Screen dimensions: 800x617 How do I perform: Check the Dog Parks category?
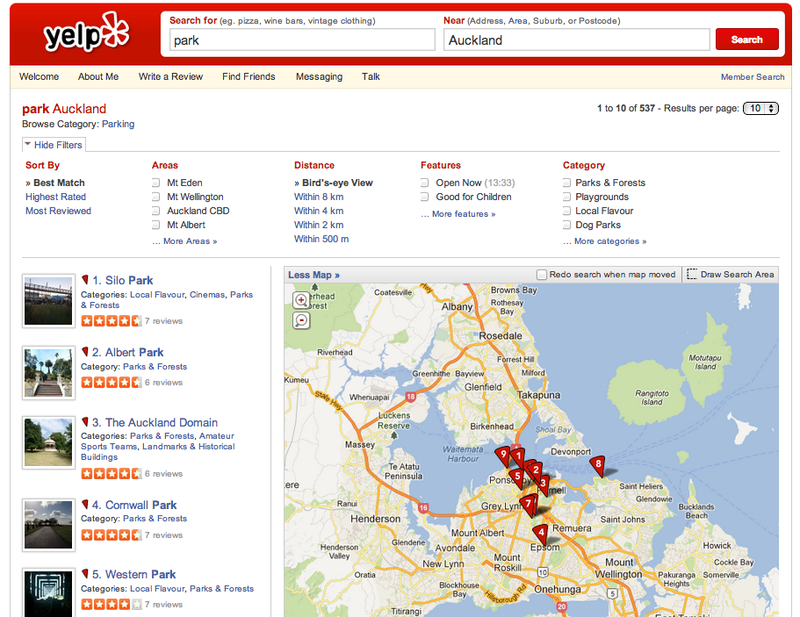pos(567,225)
